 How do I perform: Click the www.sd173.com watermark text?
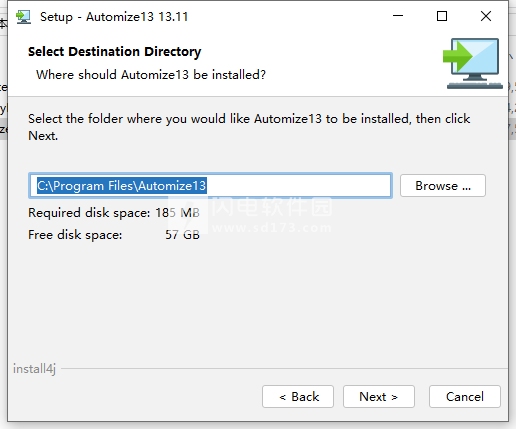(272, 228)
